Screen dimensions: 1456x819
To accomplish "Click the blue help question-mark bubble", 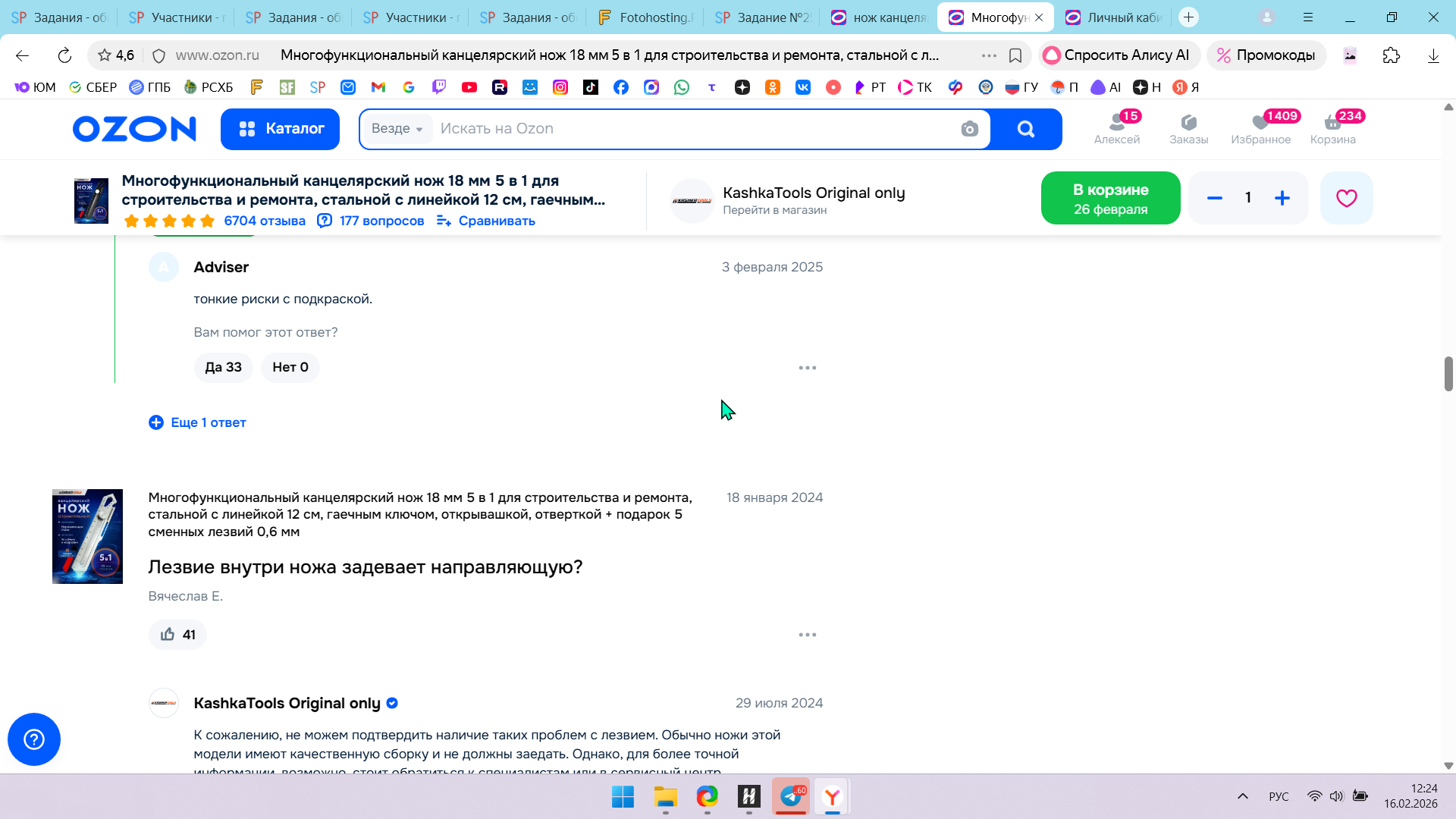I will [x=34, y=739].
